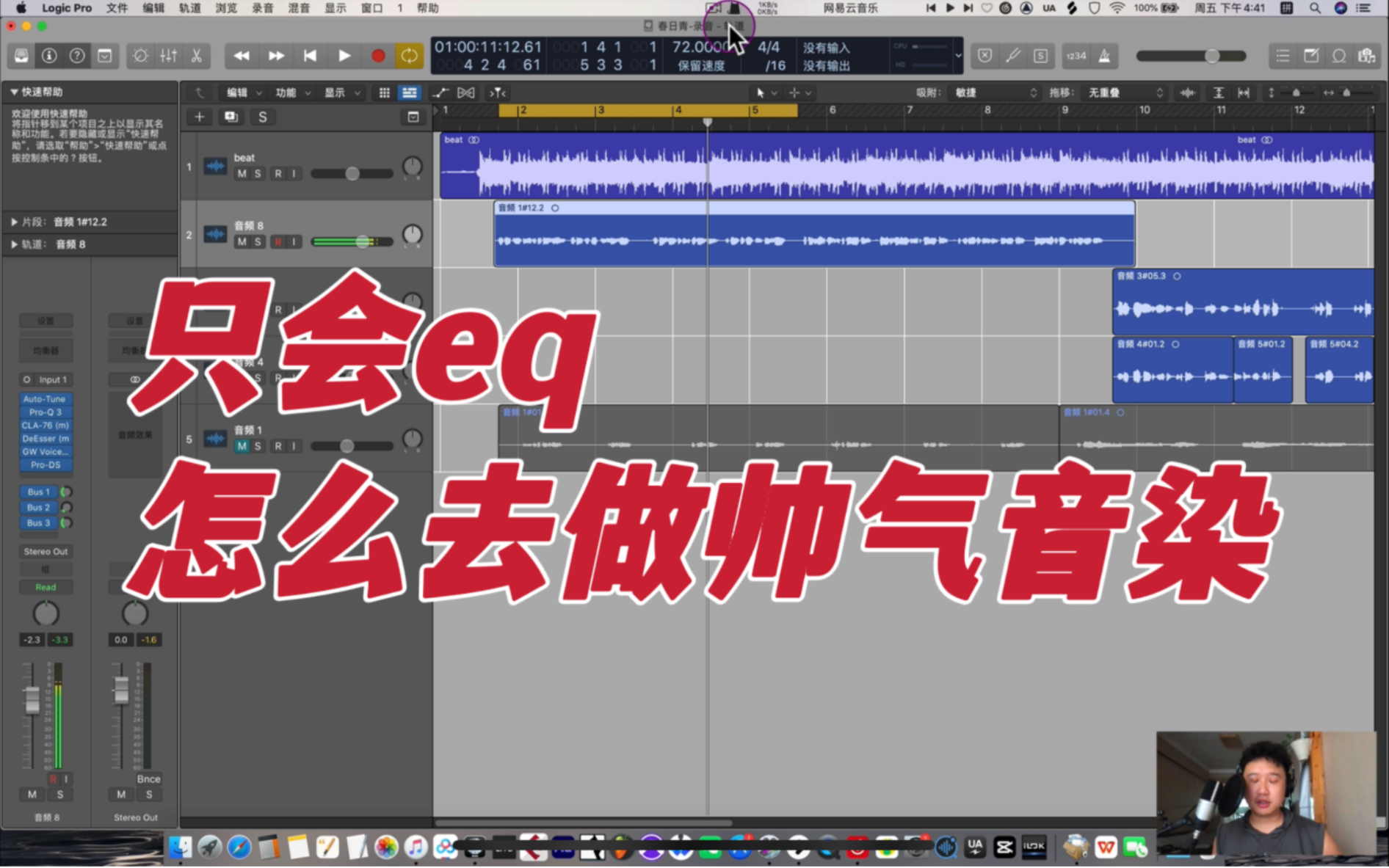Screen dimensions: 1389x868
Task: Expand the 轨道 音频 8 inspector section
Action: [14, 244]
